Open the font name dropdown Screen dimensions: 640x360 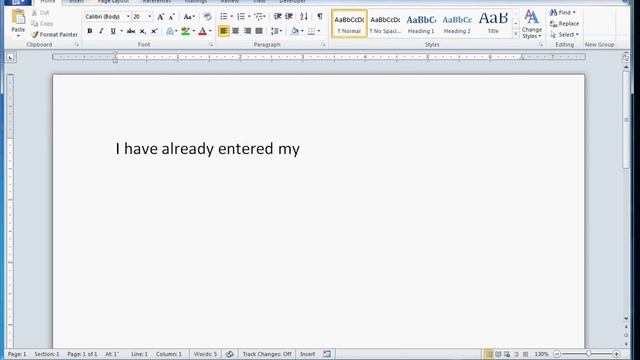[x=128, y=17]
